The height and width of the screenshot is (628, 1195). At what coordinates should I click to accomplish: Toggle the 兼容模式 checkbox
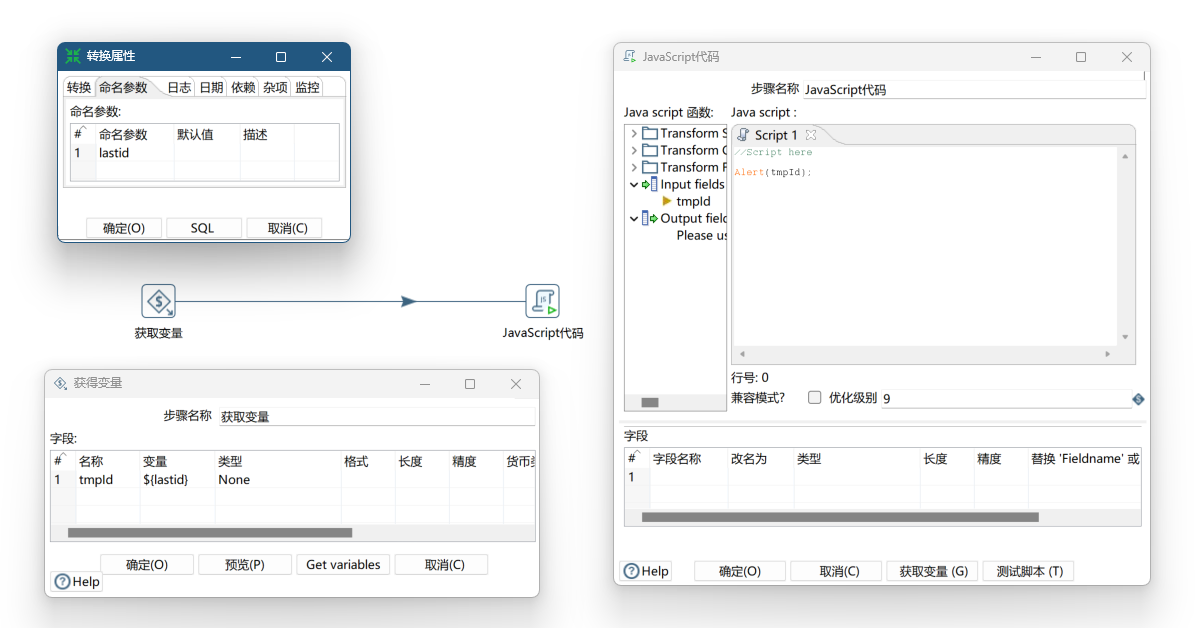tap(814, 398)
